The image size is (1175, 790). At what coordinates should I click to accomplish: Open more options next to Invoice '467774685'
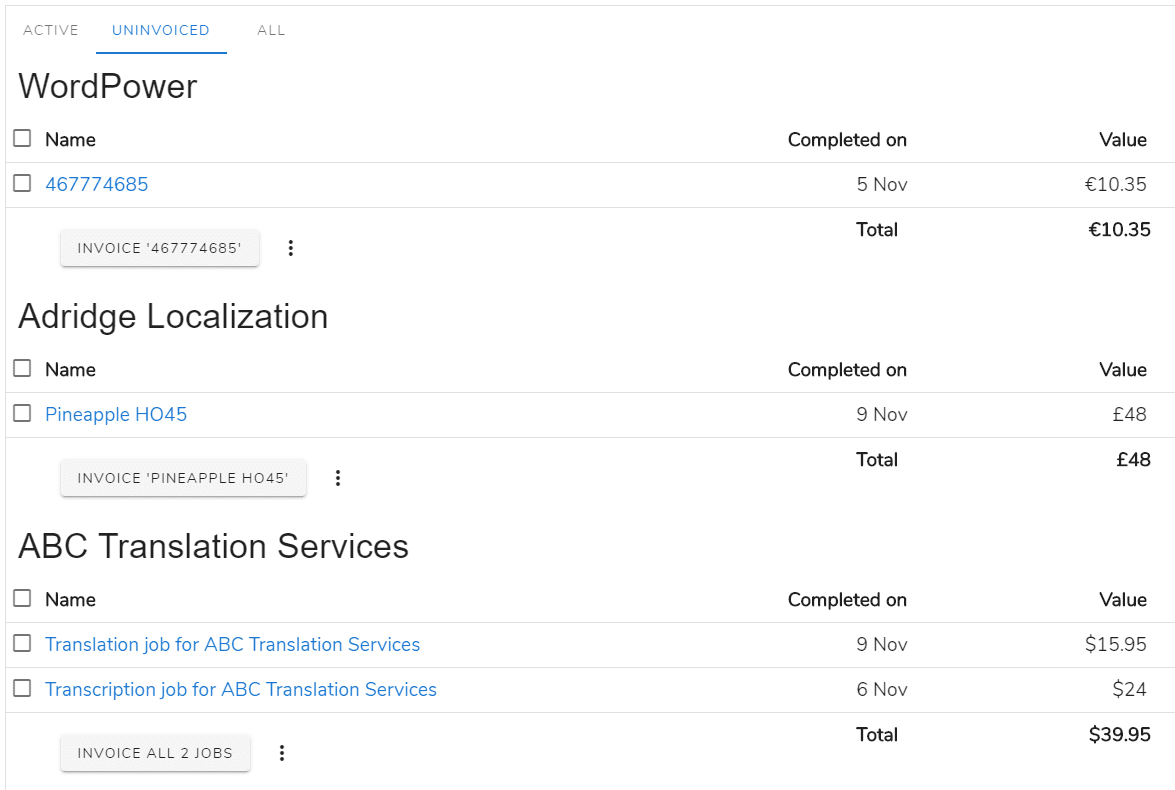(291, 248)
